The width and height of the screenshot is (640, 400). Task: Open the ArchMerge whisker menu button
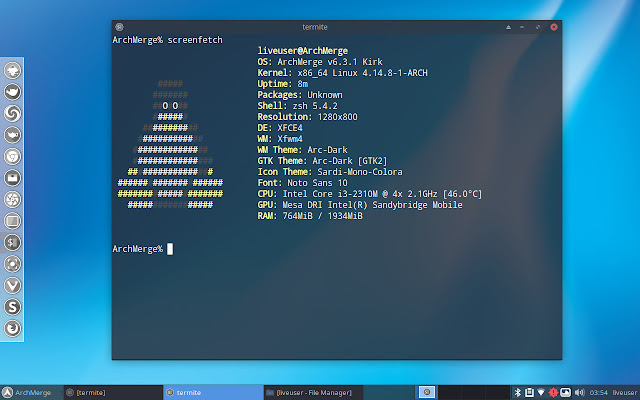(x=28, y=393)
